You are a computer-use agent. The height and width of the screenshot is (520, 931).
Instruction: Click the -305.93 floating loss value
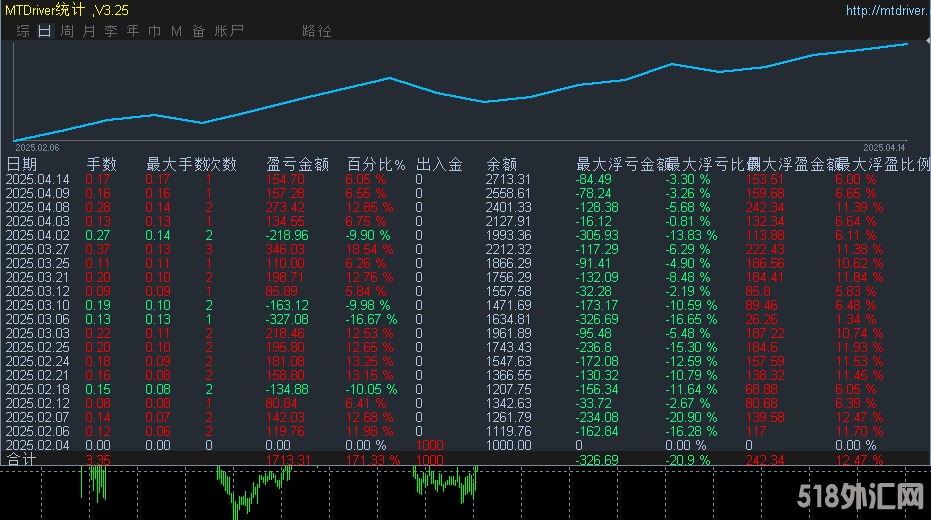tap(597, 235)
